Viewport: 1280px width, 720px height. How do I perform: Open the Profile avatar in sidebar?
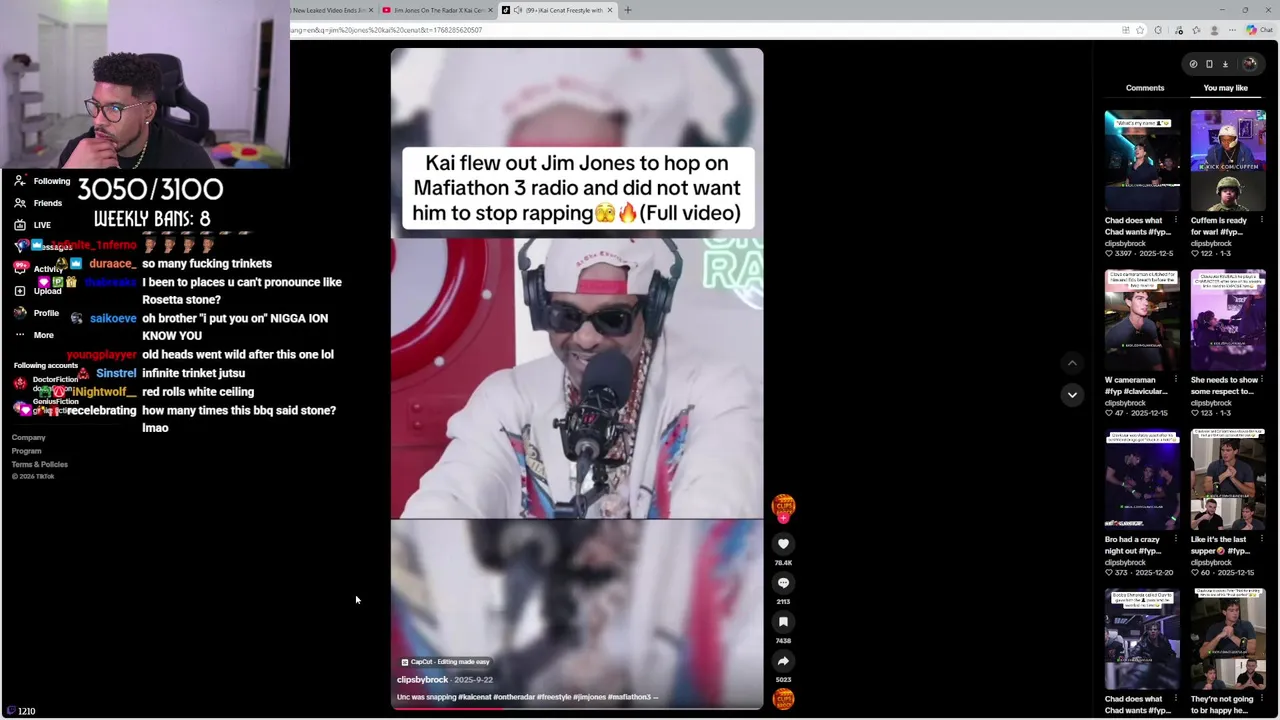coord(20,313)
